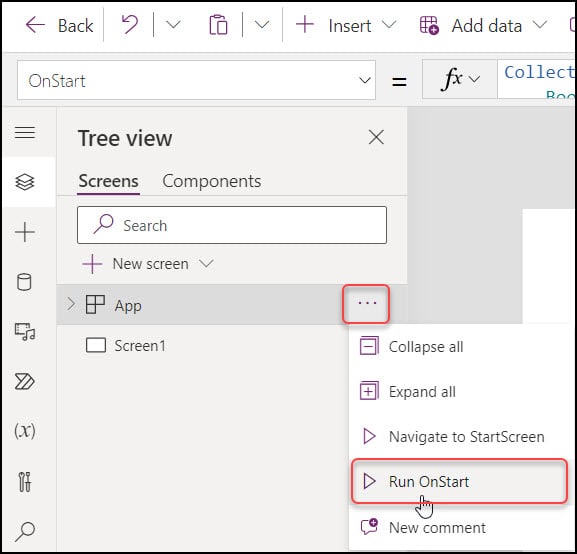Open the Media icon in sidebar

25,332
